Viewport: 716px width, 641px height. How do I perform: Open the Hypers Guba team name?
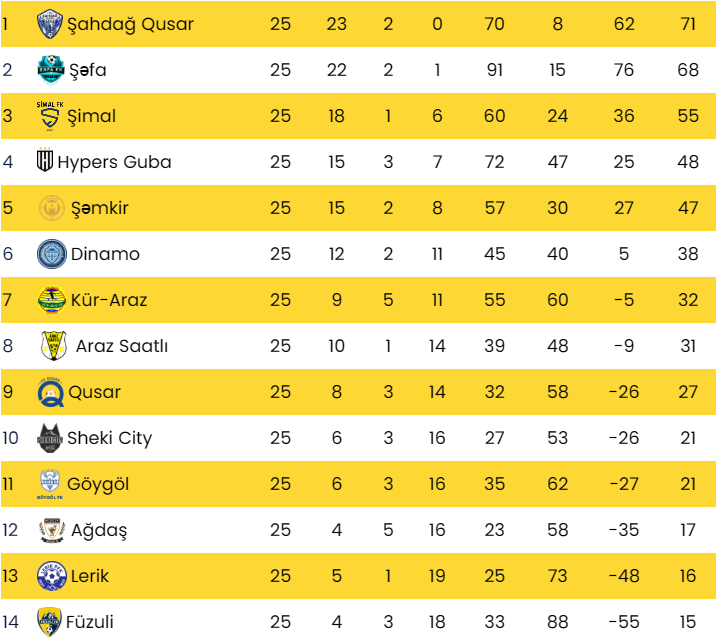click(x=115, y=162)
